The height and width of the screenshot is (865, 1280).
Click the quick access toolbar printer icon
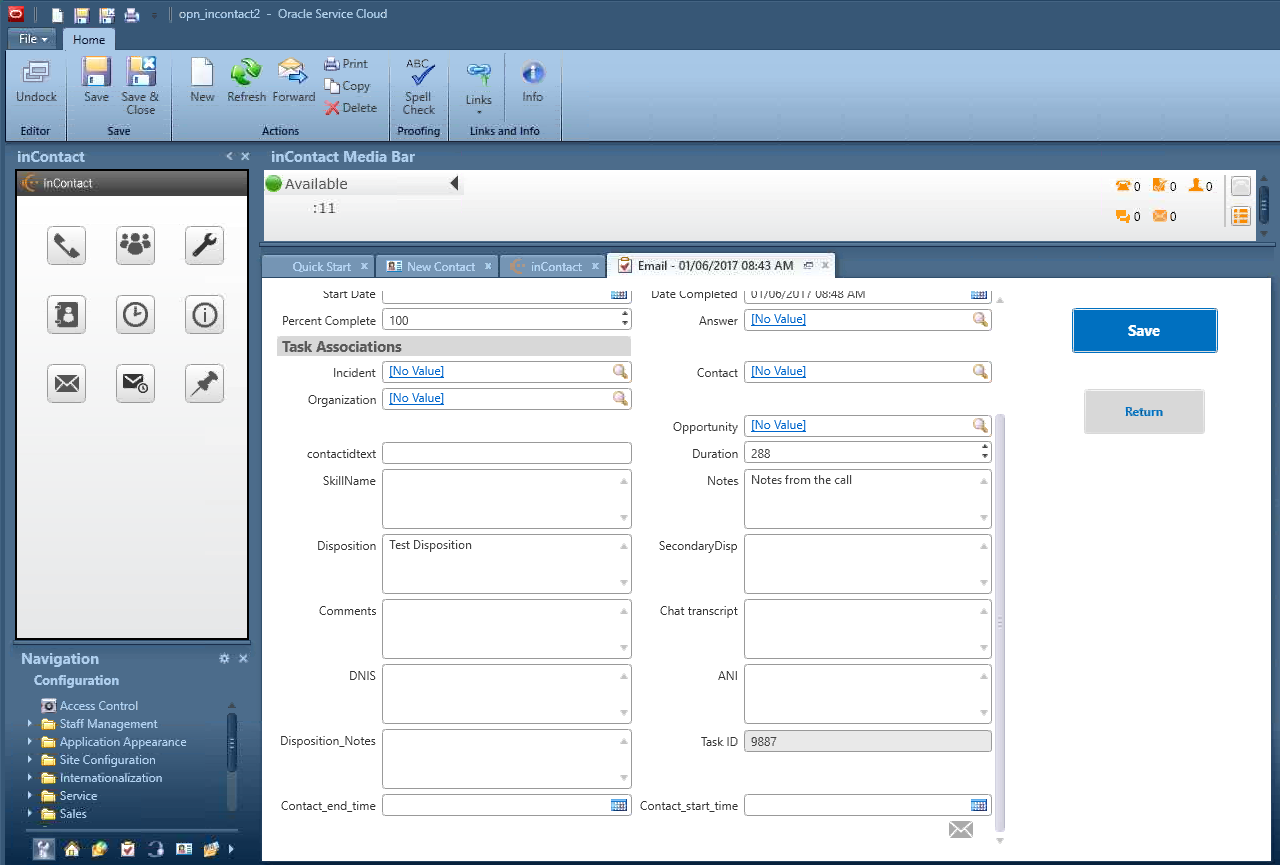click(132, 15)
